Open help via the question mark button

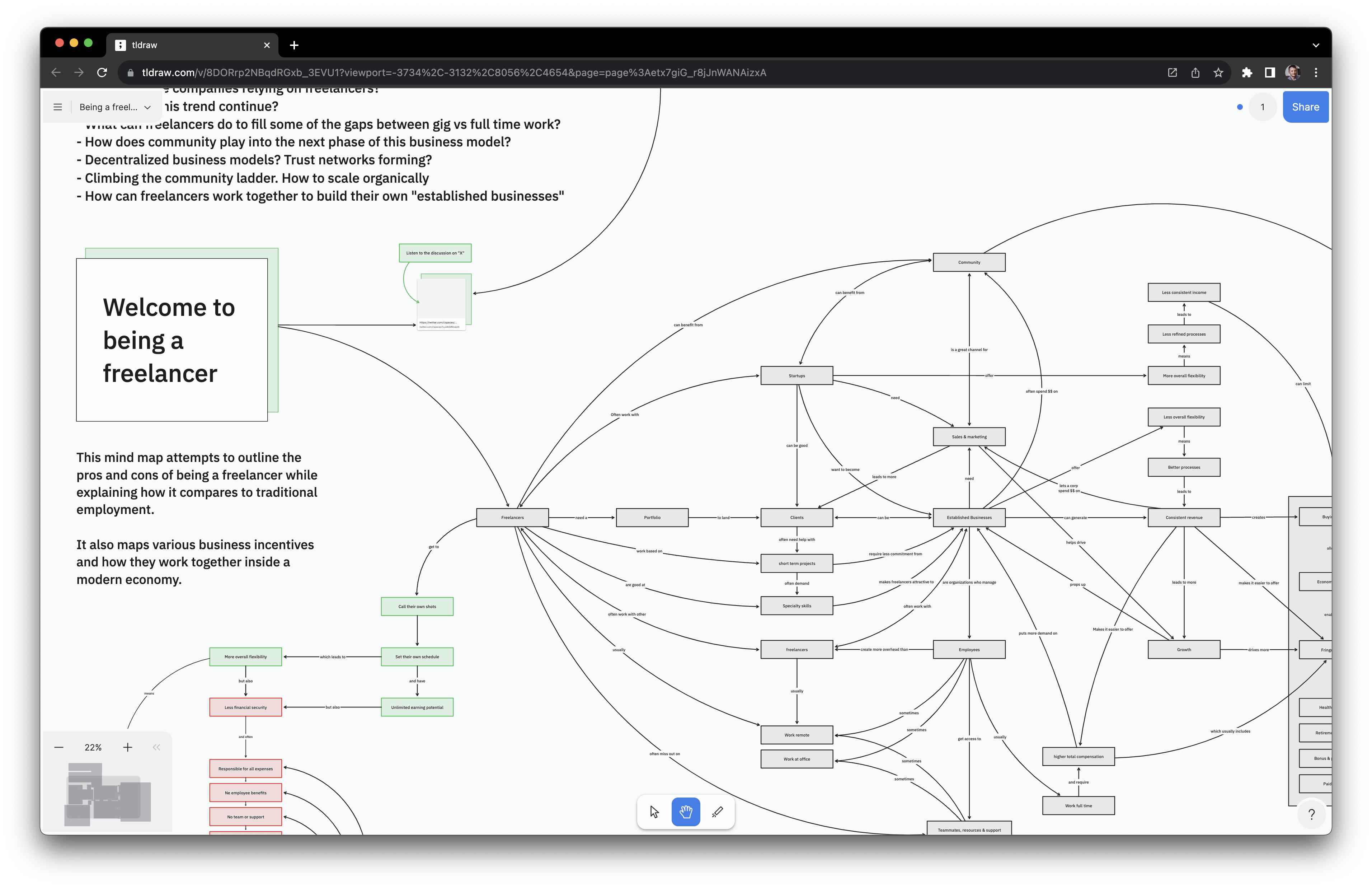[x=1312, y=814]
